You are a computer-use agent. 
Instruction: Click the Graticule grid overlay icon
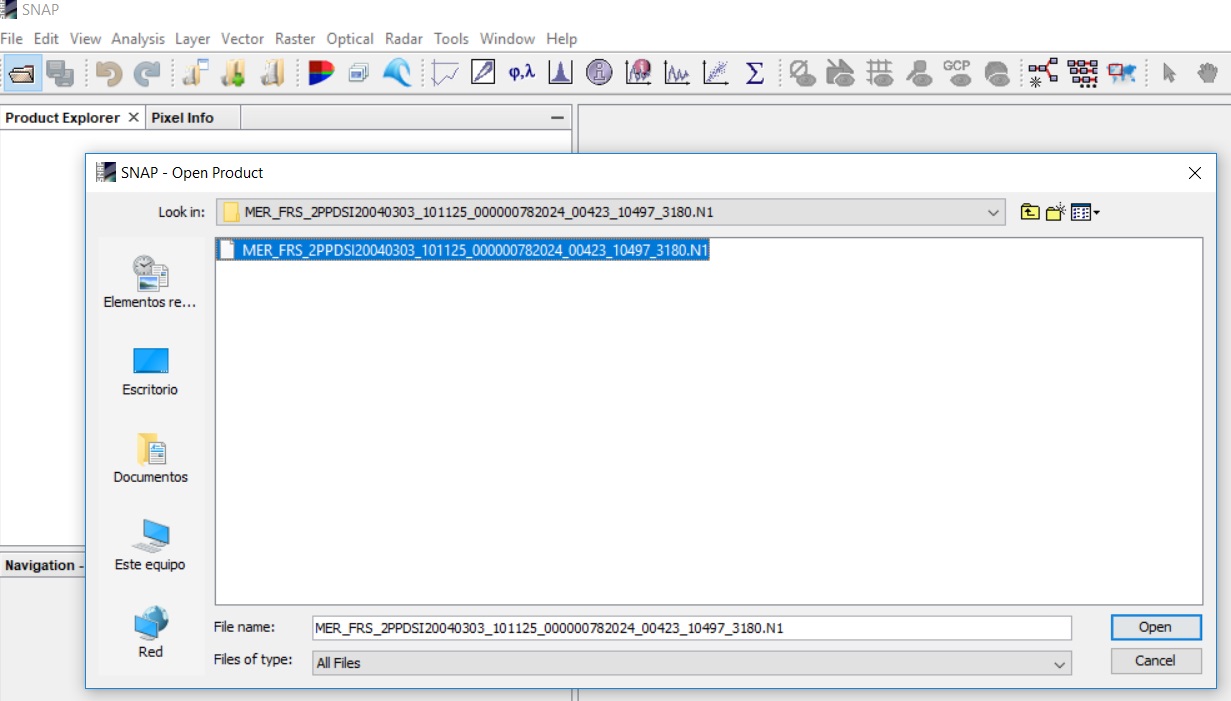pos(880,73)
